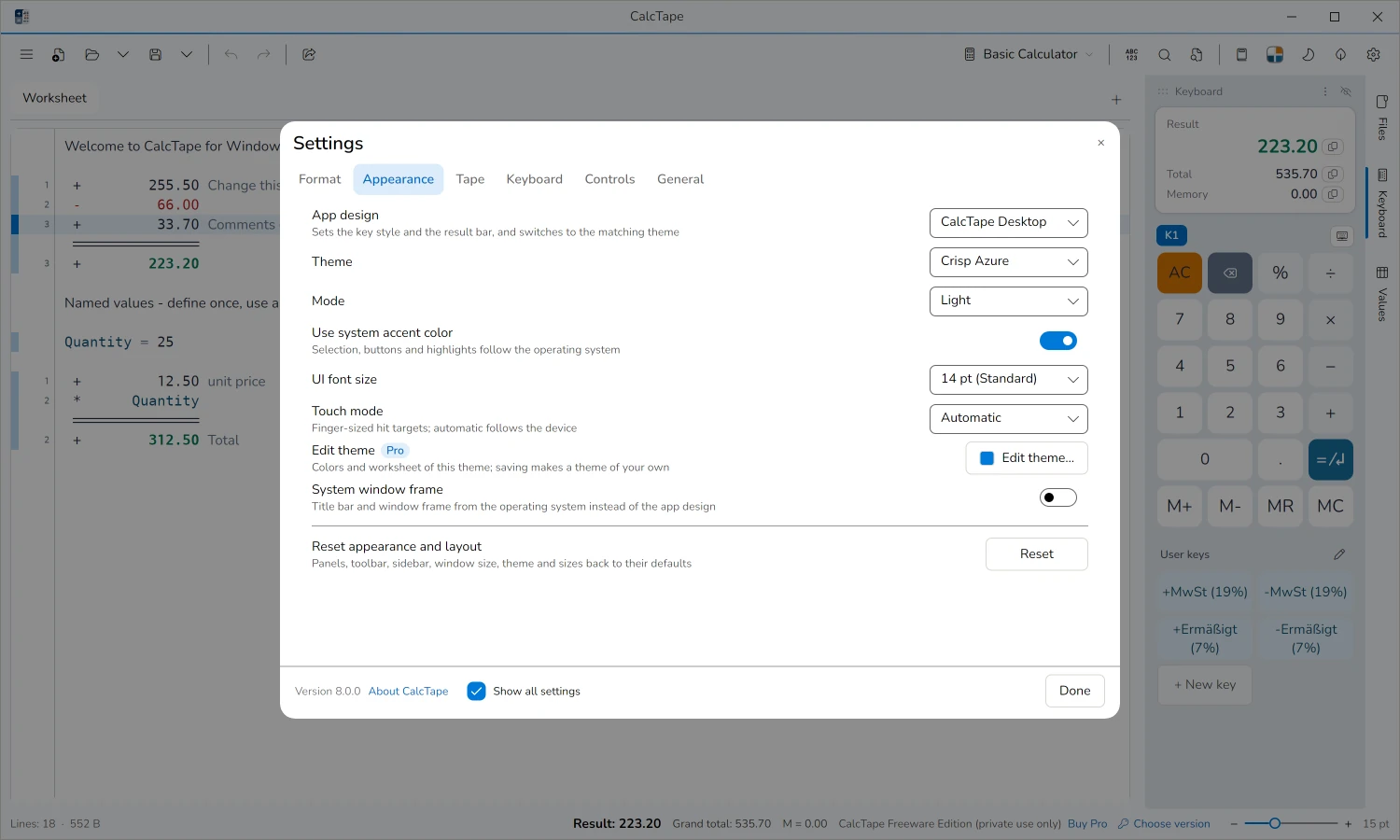Screen dimensions: 1400x840
Task: Click the moon dark-mode icon
Action: tap(1309, 54)
